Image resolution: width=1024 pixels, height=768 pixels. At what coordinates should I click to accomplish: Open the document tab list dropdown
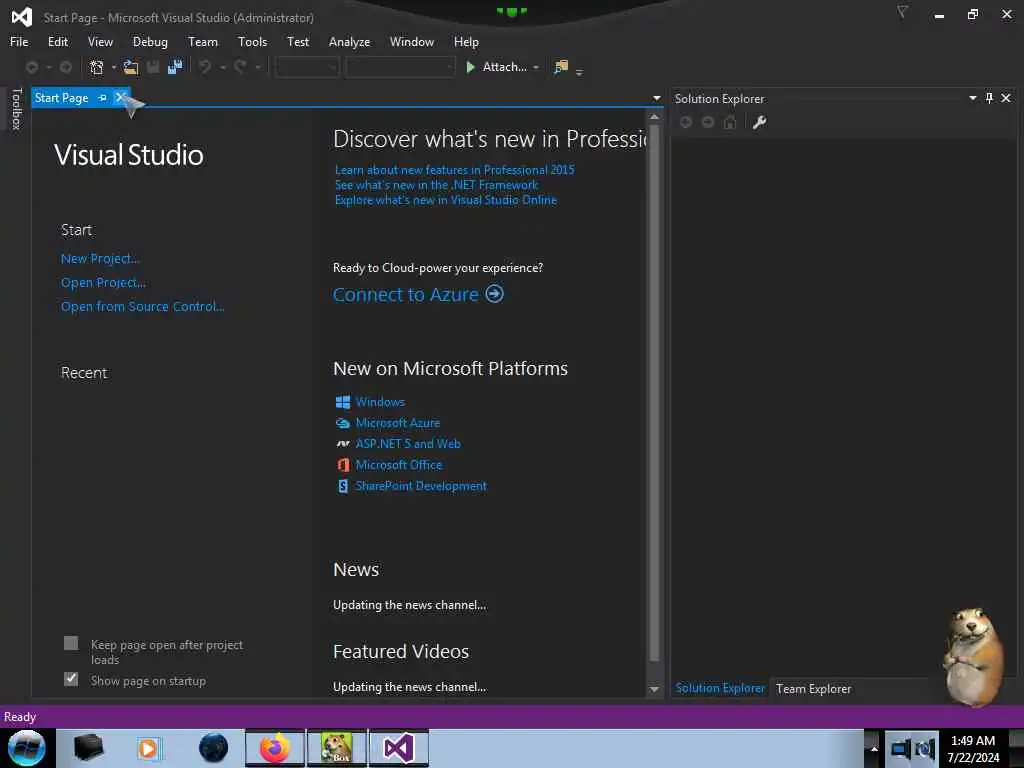(x=656, y=98)
